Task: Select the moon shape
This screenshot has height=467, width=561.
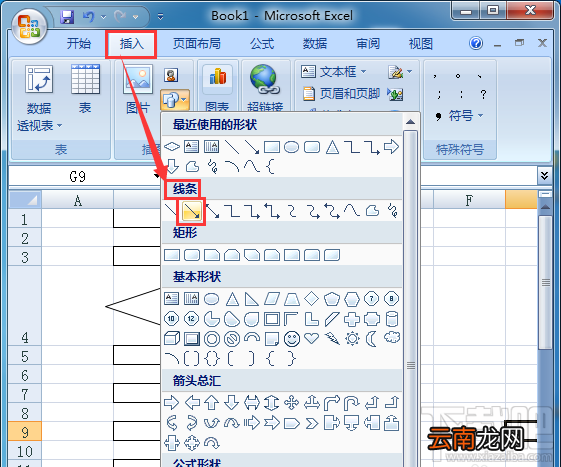Action: click(372, 339)
